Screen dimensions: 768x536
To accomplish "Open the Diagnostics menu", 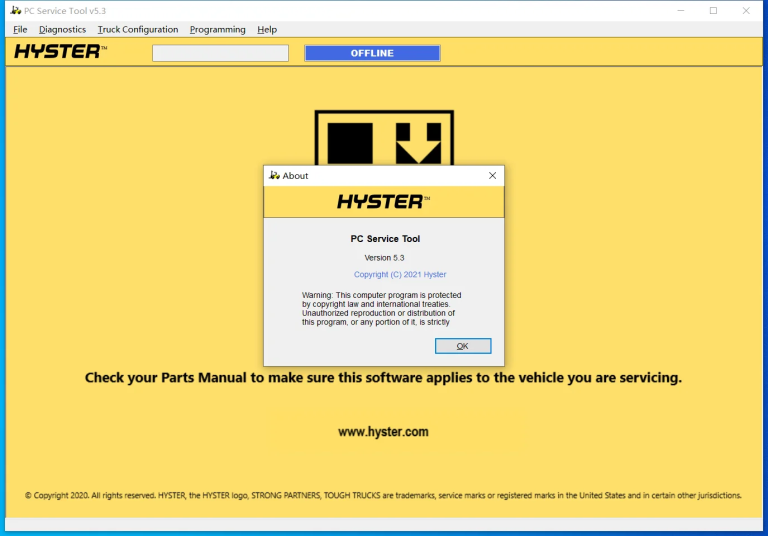I will (x=62, y=30).
